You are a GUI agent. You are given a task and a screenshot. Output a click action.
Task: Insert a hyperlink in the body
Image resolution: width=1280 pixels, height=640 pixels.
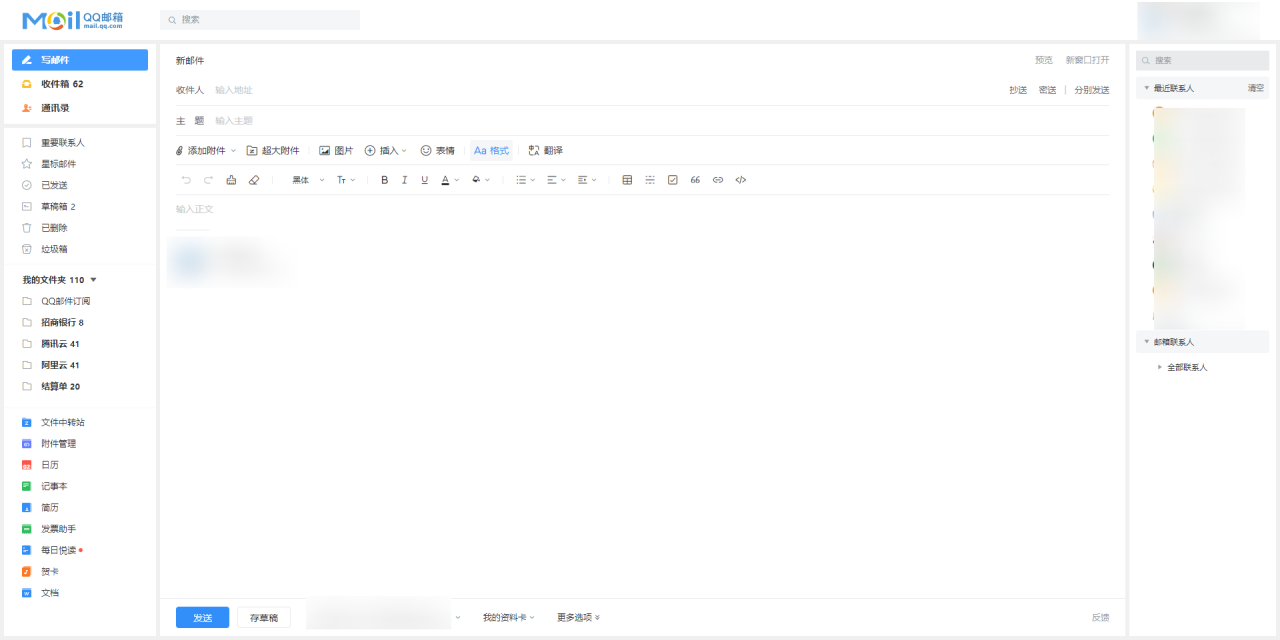point(717,180)
